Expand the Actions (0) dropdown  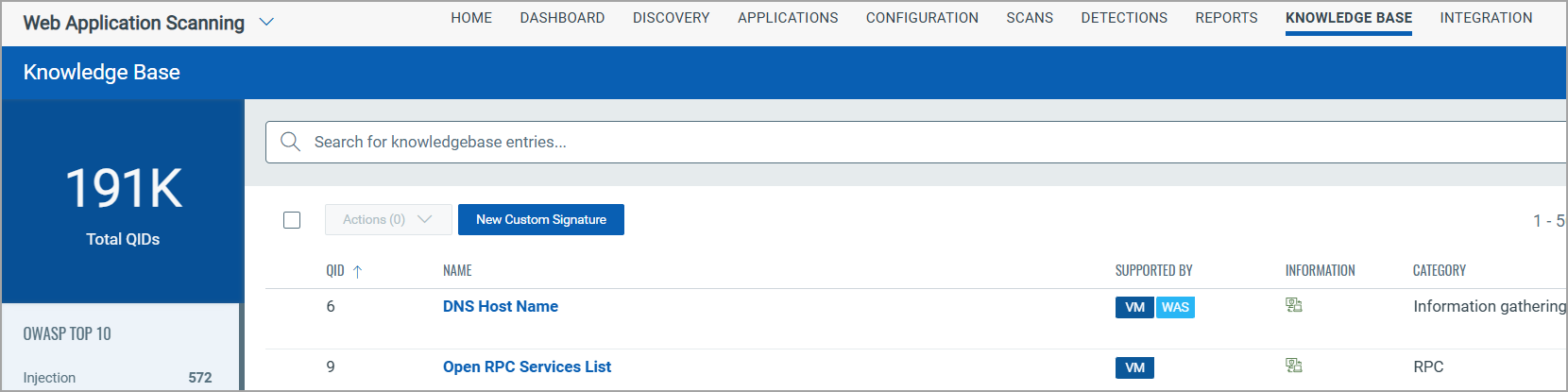(x=388, y=219)
